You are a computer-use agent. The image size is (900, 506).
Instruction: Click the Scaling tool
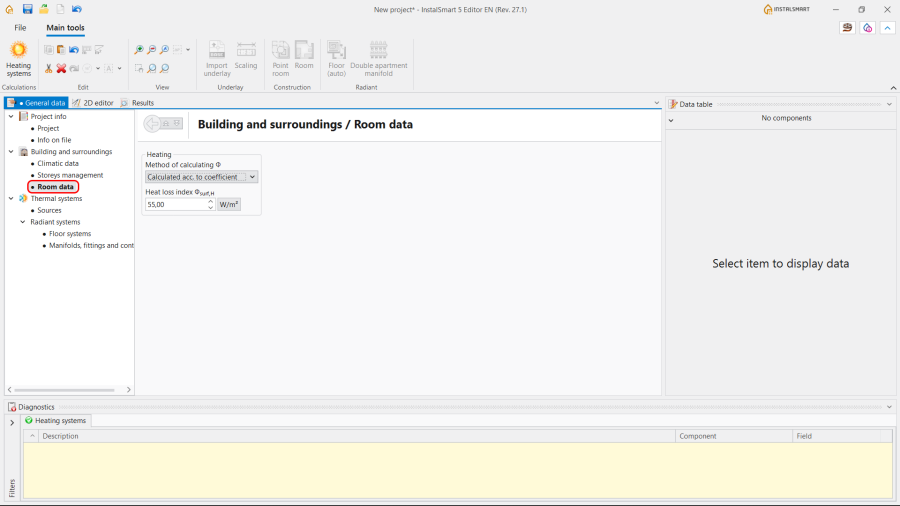coord(246,56)
